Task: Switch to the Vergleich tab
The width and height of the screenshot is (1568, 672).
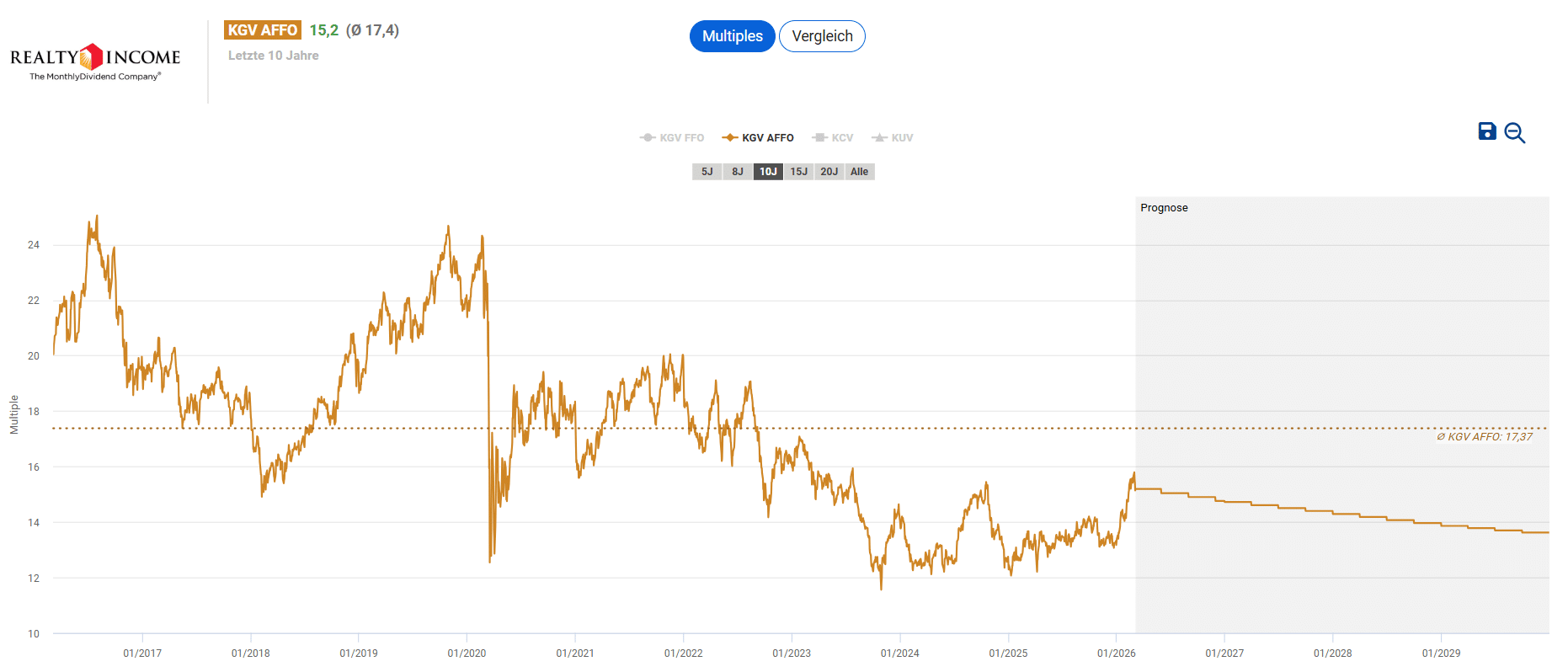Action: (x=822, y=36)
